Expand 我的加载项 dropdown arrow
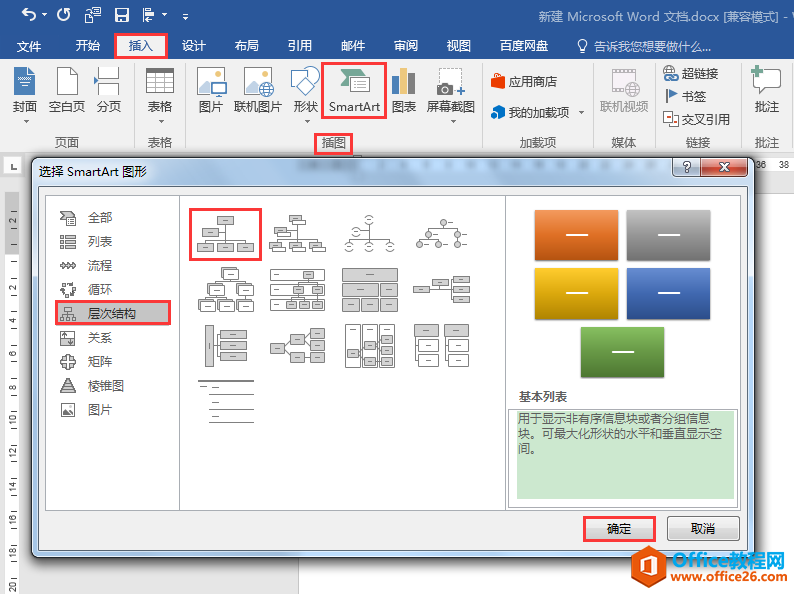794x594 pixels. click(x=581, y=112)
